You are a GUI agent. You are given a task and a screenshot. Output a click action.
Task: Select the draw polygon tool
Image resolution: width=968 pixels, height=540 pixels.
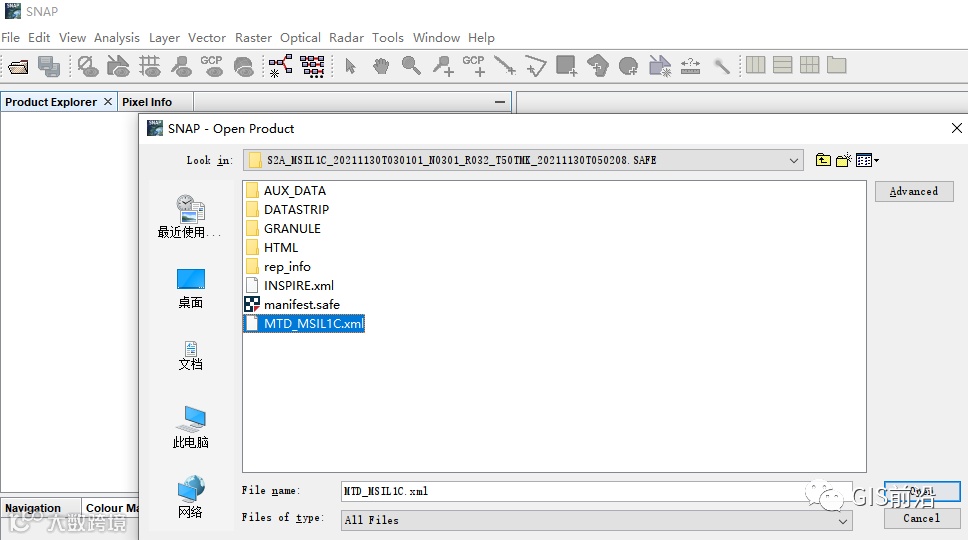[x=598, y=65]
